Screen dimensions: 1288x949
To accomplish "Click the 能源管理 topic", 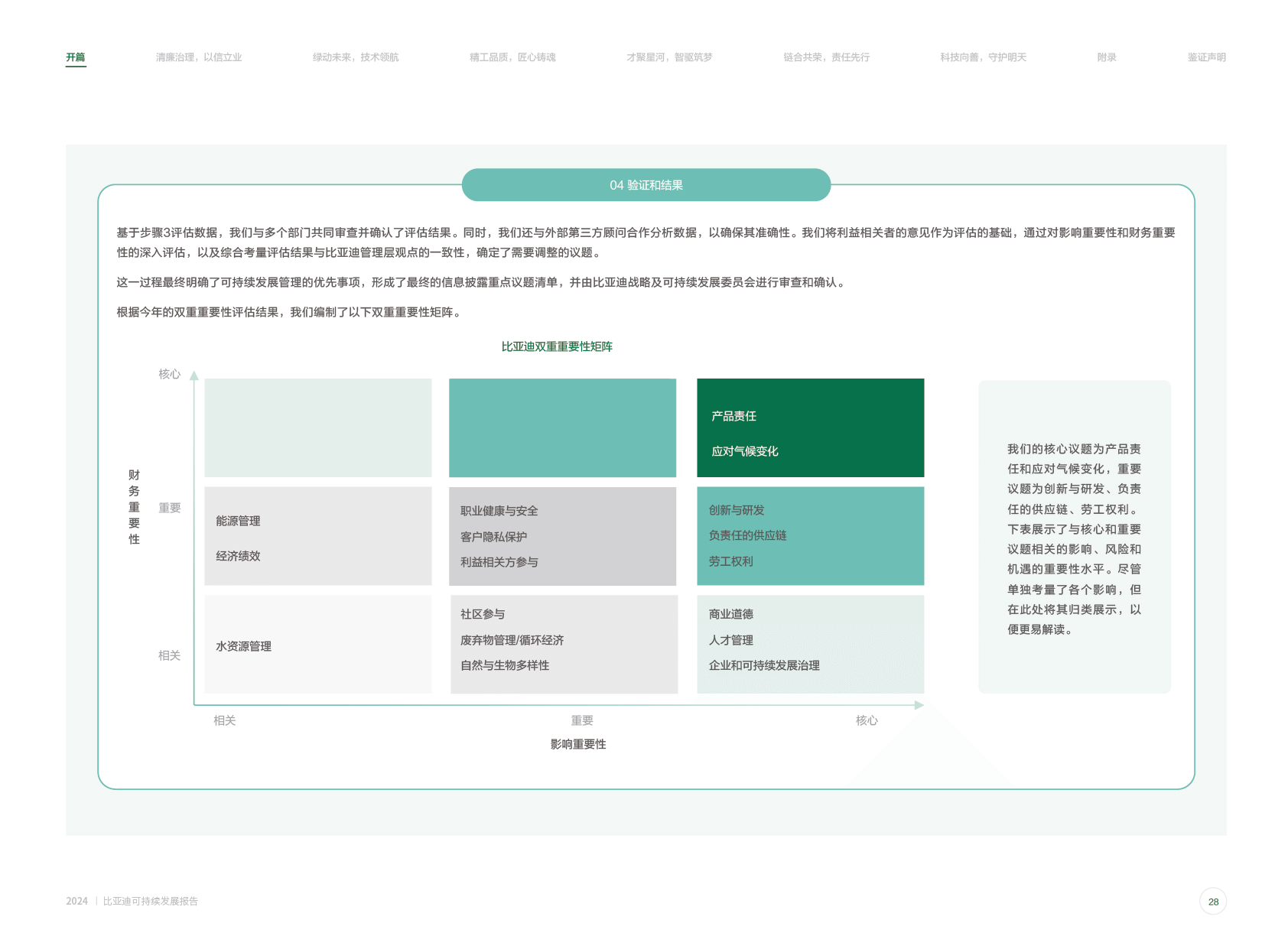I will [238, 521].
